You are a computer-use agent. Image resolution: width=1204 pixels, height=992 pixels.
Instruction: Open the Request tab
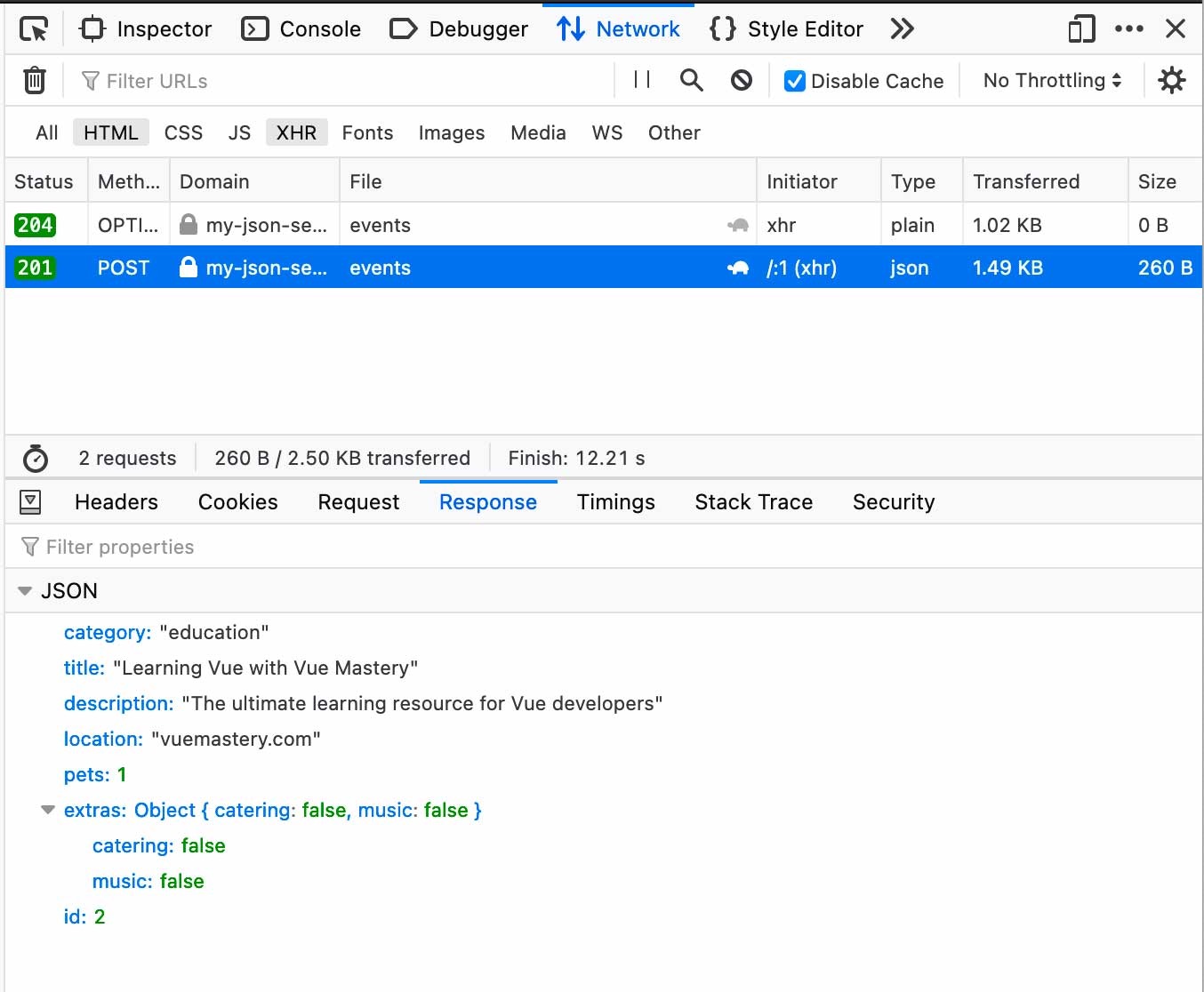click(358, 502)
